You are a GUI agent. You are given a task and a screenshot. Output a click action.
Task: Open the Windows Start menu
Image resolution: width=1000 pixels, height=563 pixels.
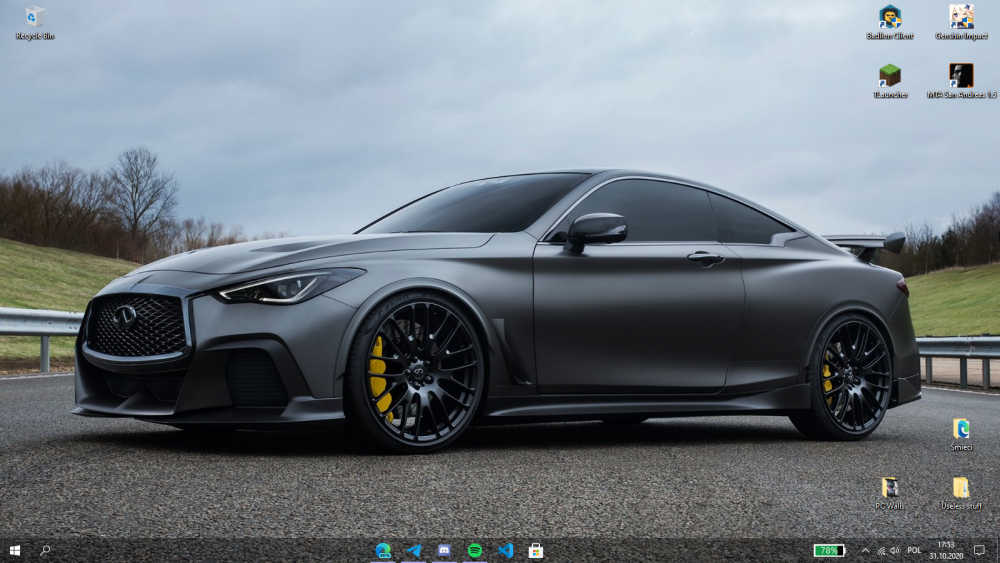[x=15, y=550]
